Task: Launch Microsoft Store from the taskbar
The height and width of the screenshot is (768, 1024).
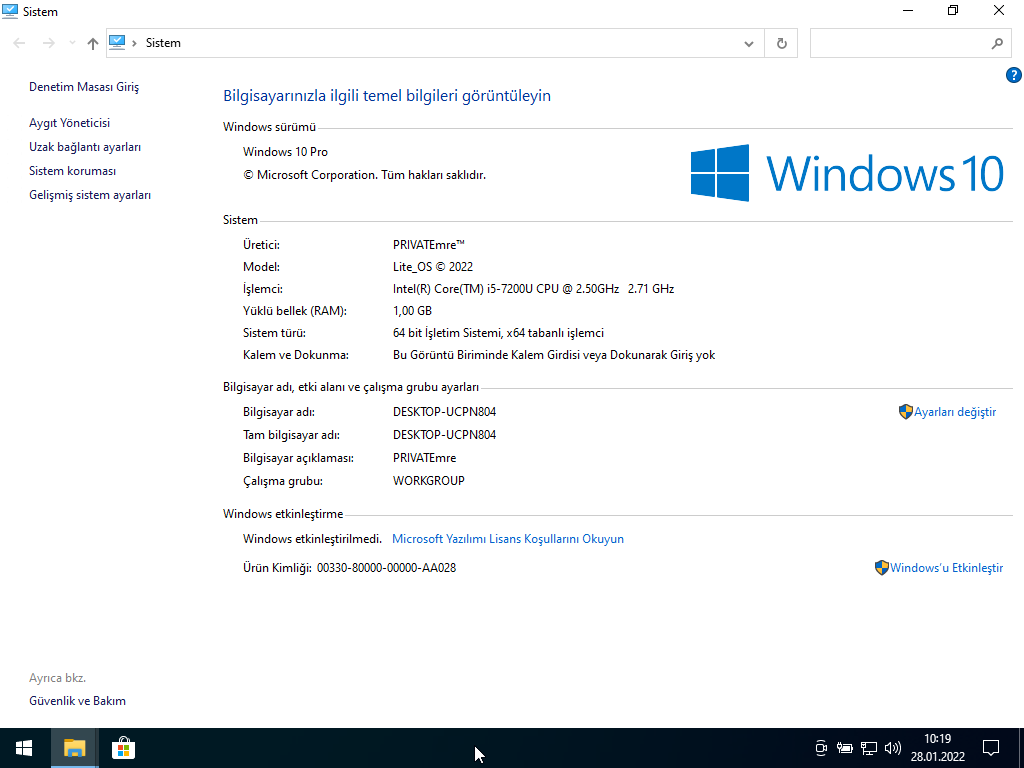Action: [123, 748]
